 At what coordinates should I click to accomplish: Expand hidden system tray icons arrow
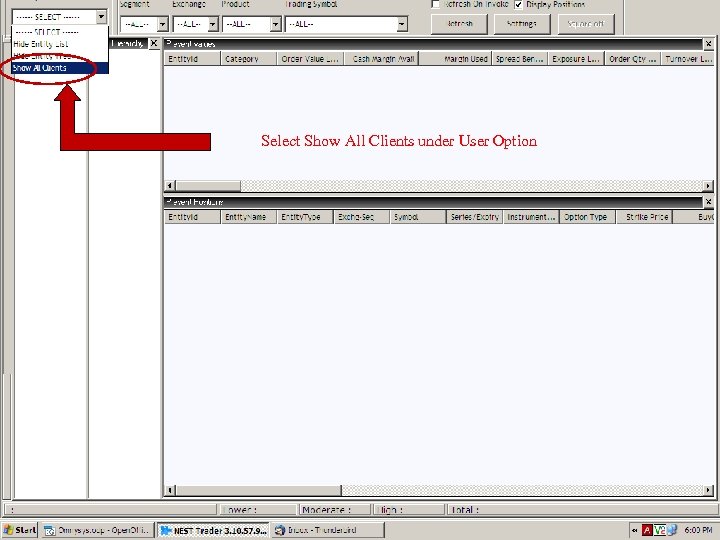click(x=635, y=530)
